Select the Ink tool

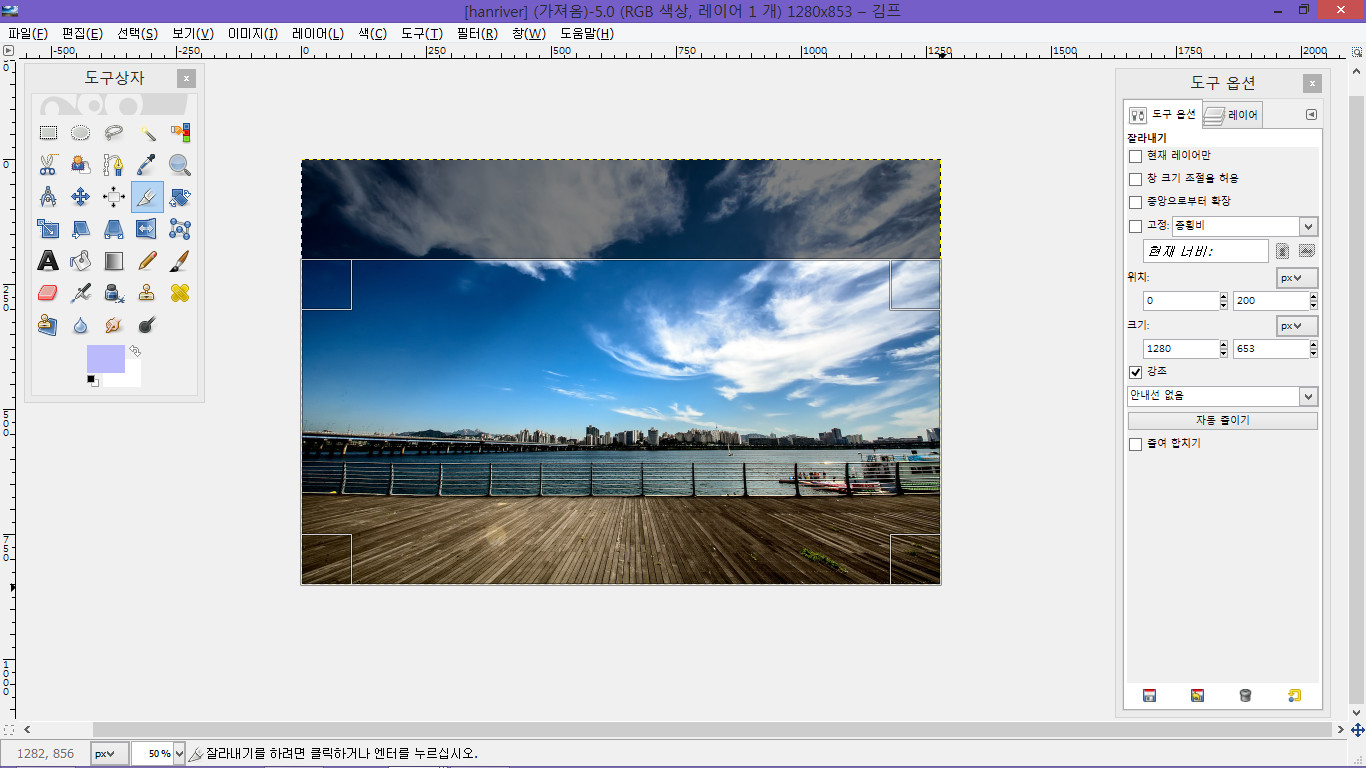114,293
